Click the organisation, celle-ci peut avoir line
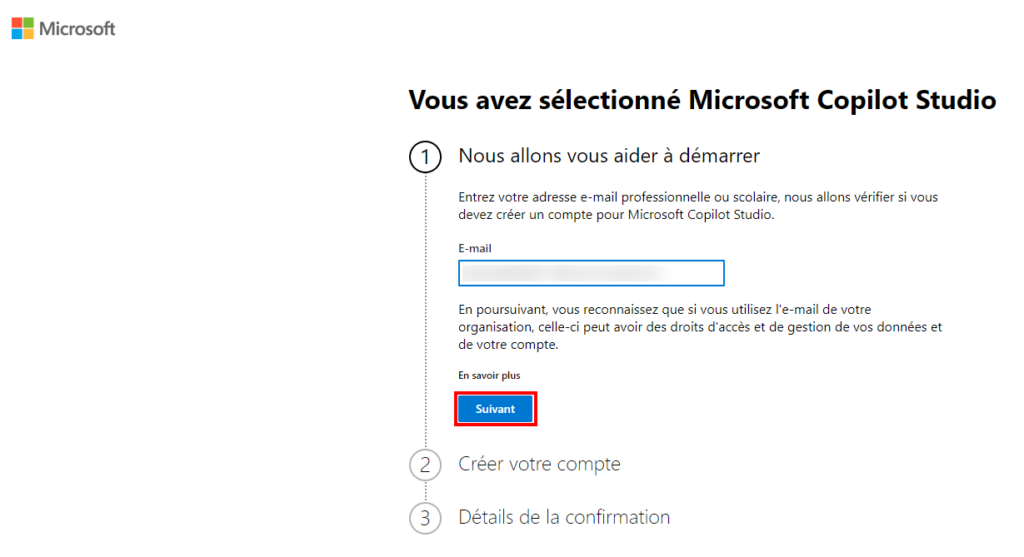 click(700, 327)
